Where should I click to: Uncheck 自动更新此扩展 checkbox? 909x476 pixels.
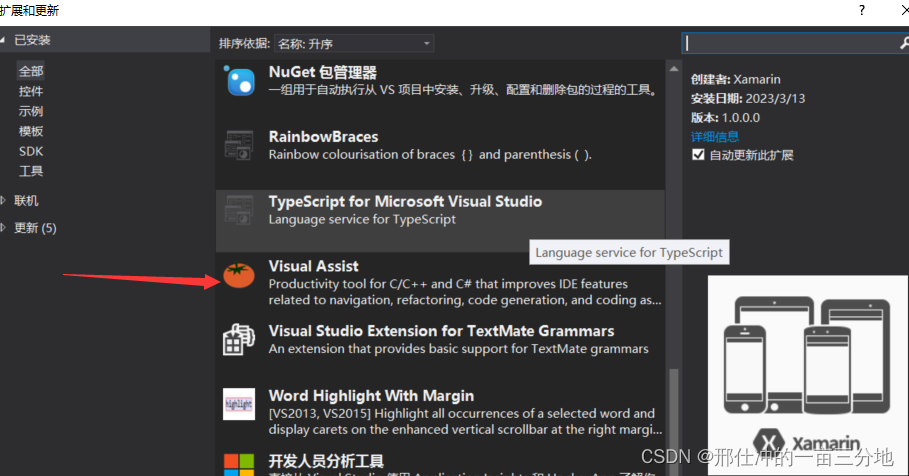(x=698, y=155)
